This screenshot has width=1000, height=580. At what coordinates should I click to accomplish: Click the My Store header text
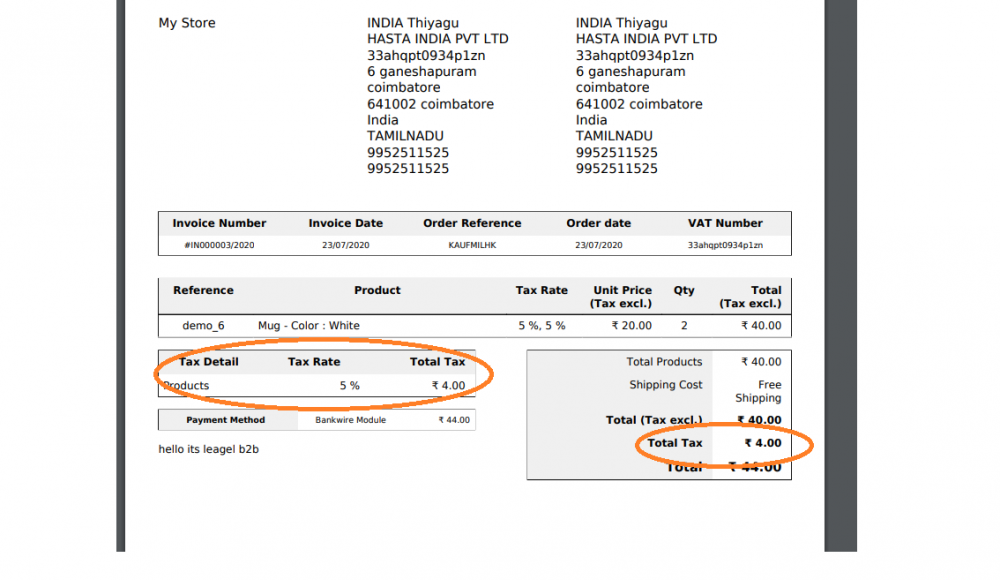[187, 23]
